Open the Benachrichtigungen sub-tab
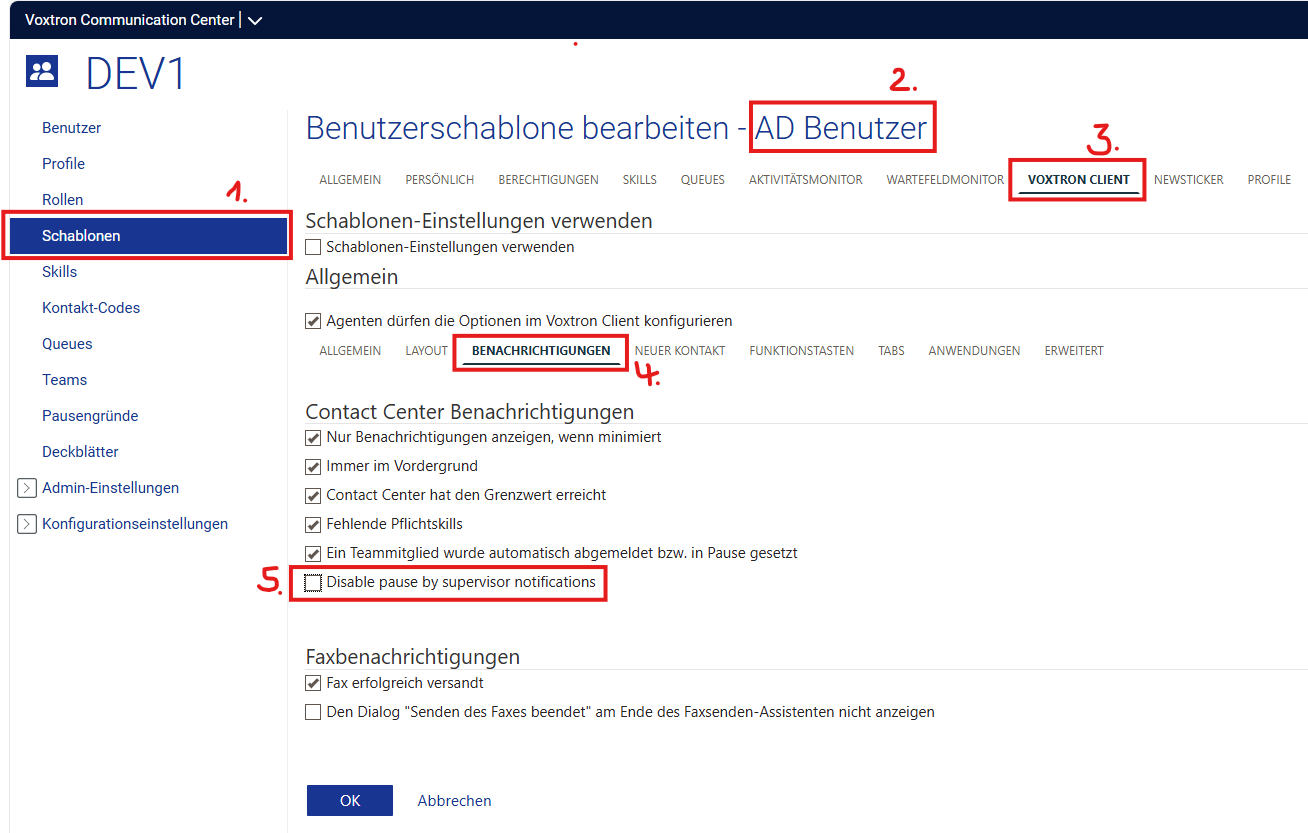This screenshot has width=1308, height=833. (x=541, y=351)
